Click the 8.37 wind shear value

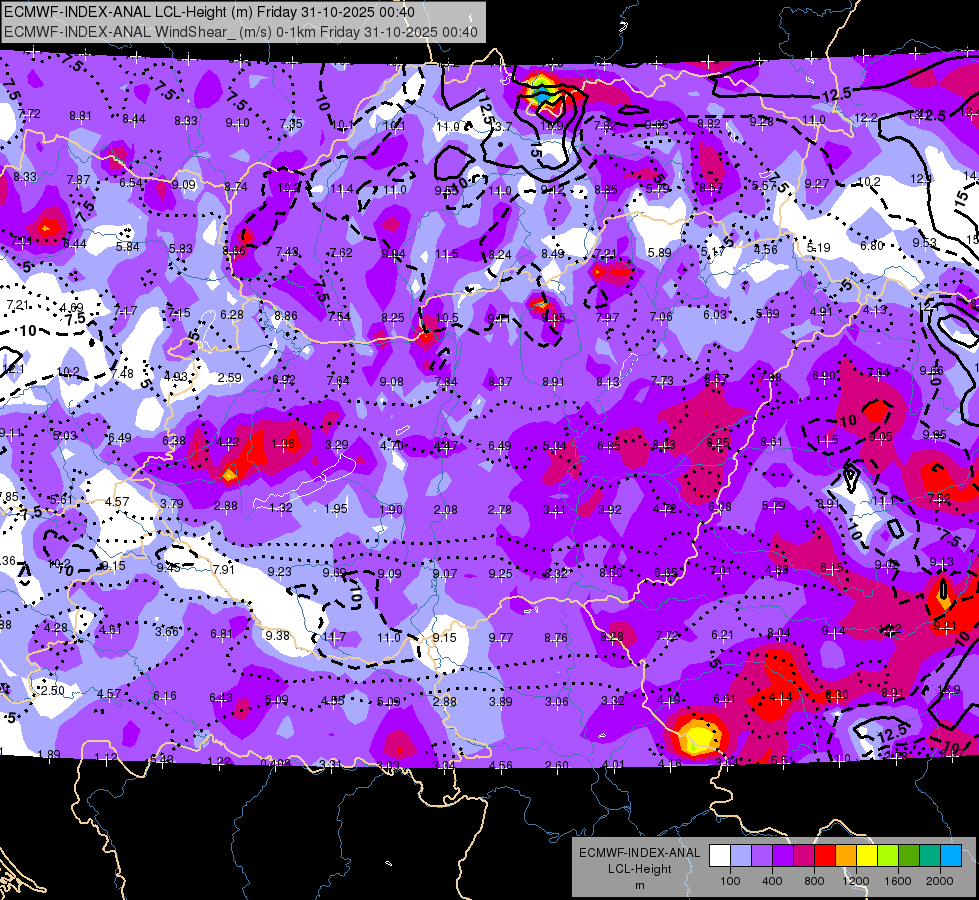(500, 381)
